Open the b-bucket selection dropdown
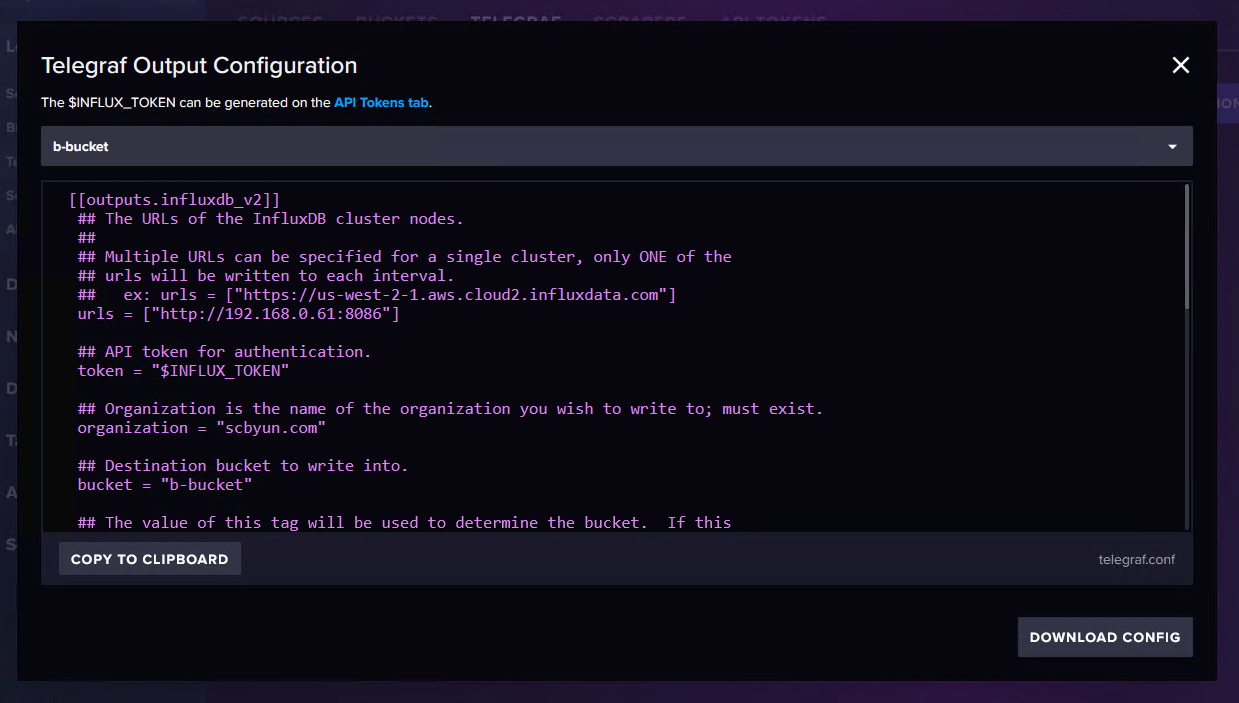Image resolution: width=1239 pixels, height=703 pixels. click(617, 146)
